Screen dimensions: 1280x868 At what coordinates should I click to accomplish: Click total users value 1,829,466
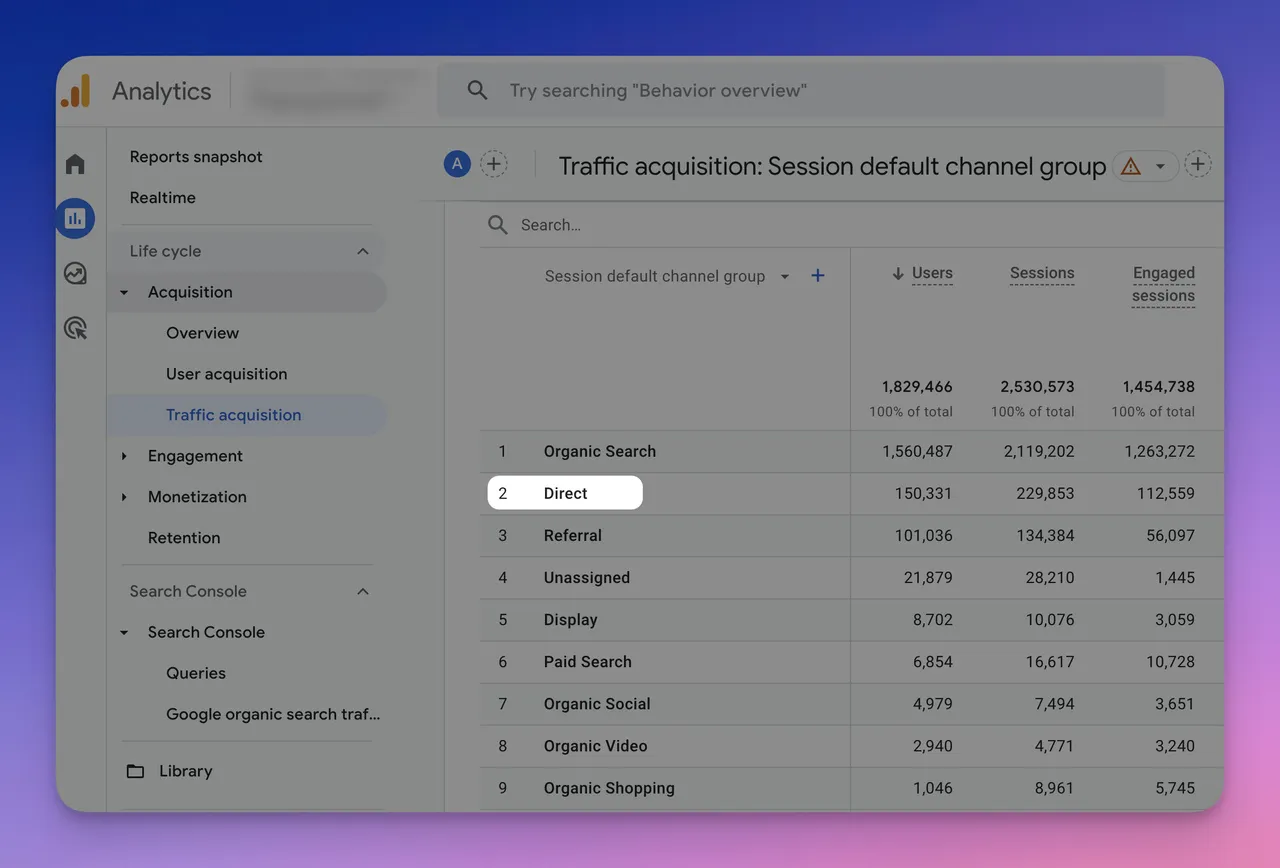click(x=917, y=387)
